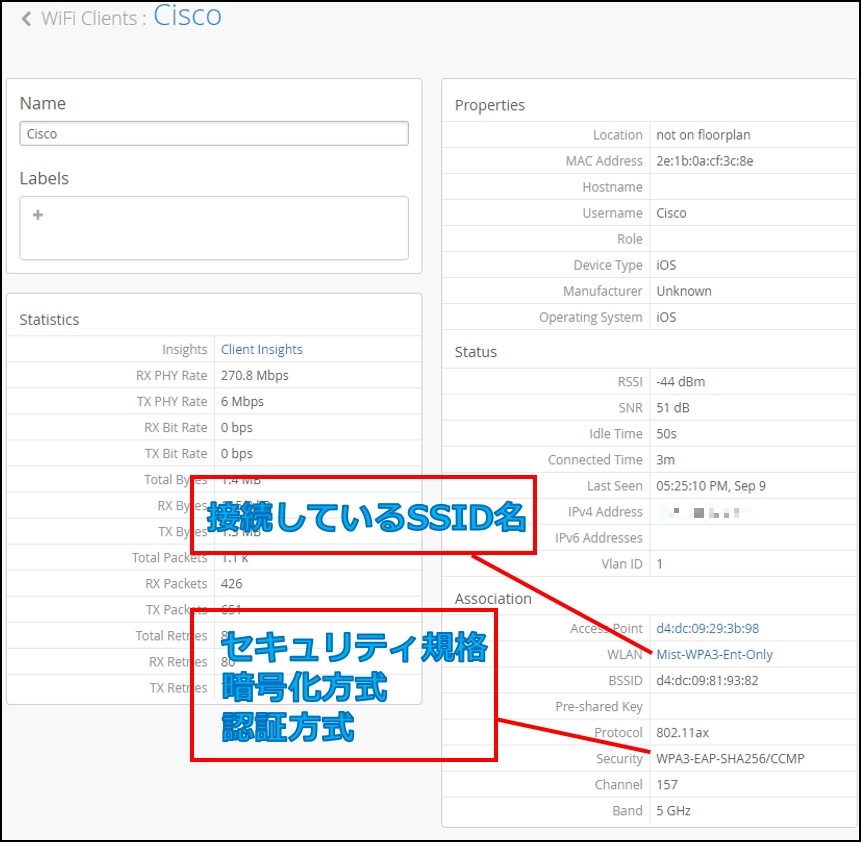This screenshot has width=861, height=842.
Task: Click the IPv6 Addresses label
Action: point(599,538)
